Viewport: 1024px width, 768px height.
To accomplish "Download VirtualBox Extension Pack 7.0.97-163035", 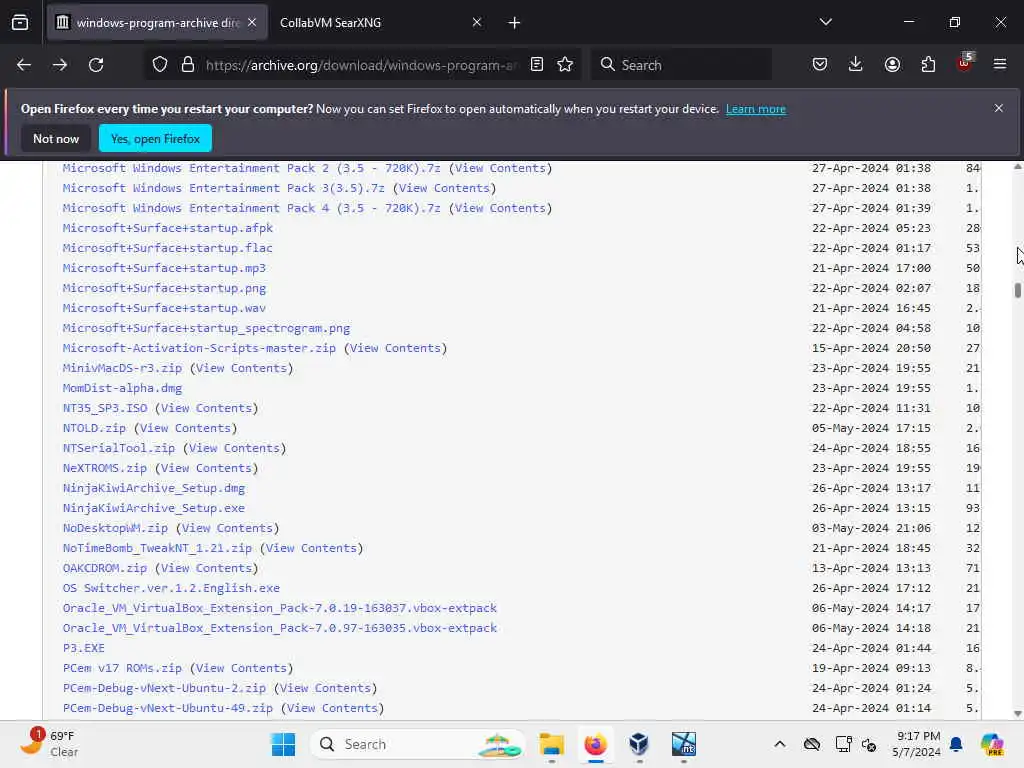I will (x=280, y=628).
